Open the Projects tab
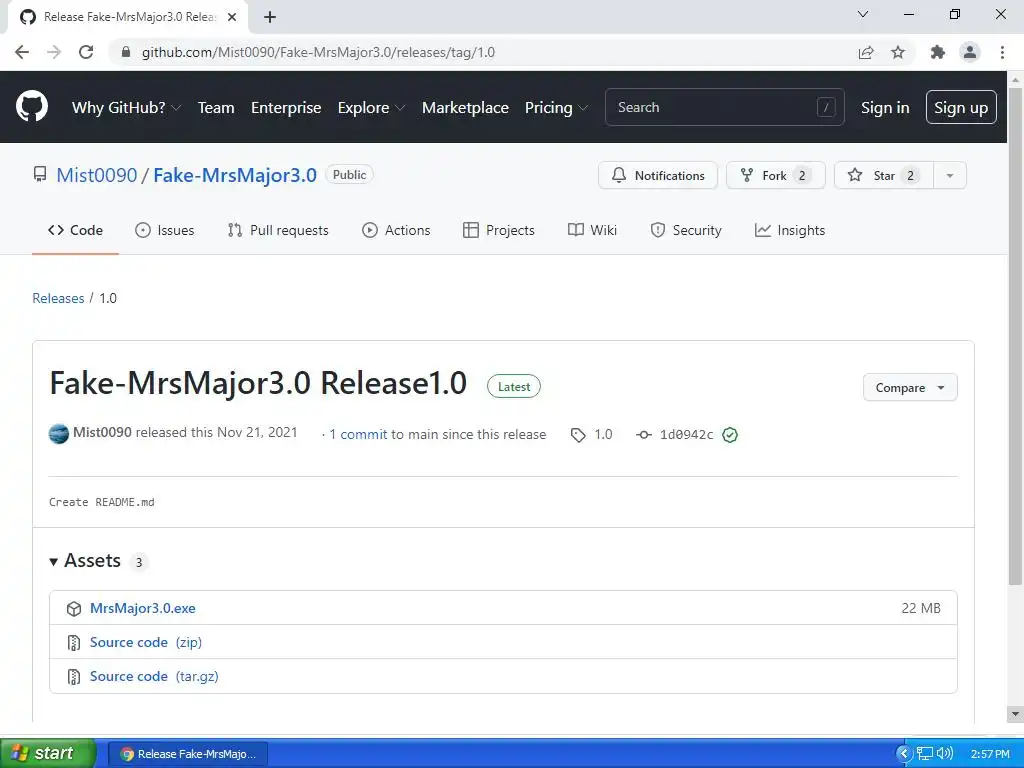1024x768 pixels. pyautogui.click(x=499, y=230)
